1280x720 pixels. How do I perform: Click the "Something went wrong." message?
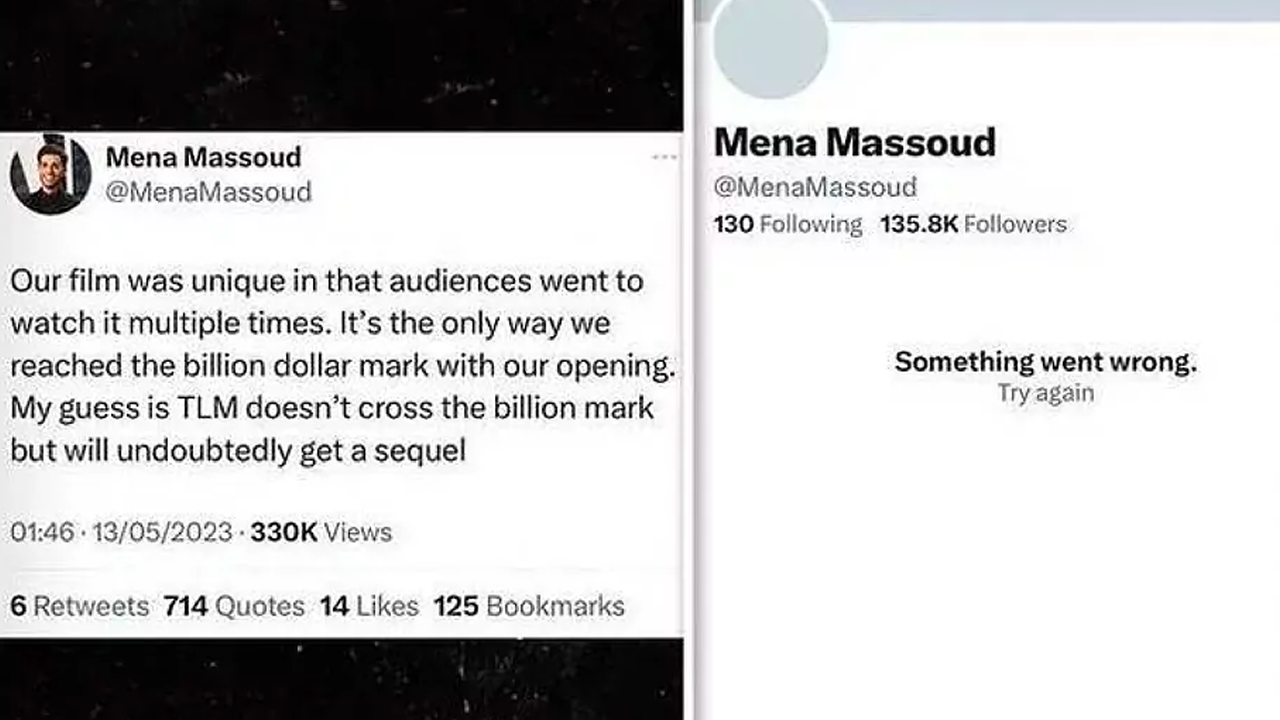pyautogui.click(x=1045, y=361)
